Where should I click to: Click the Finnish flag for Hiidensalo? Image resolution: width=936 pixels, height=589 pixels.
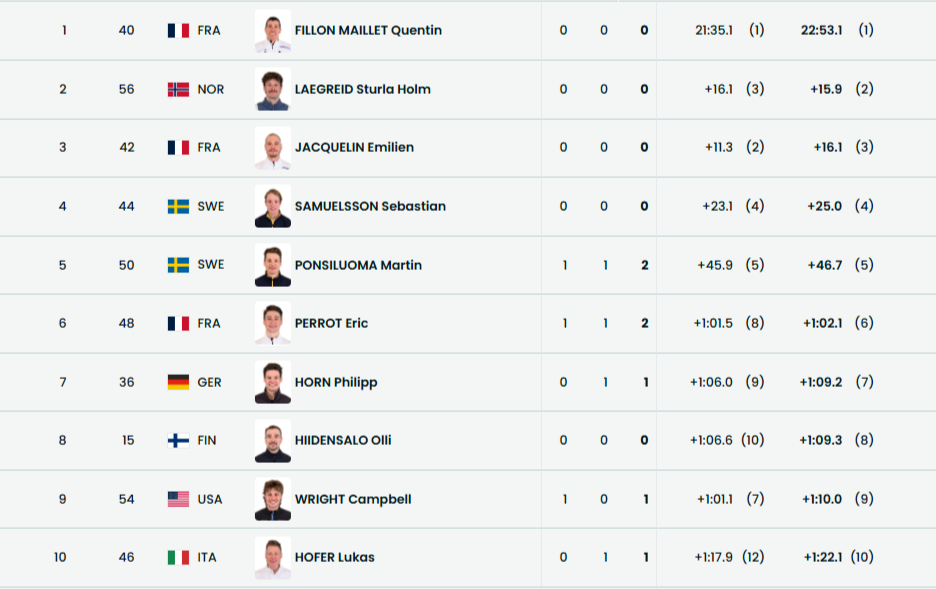coord(178,440)
